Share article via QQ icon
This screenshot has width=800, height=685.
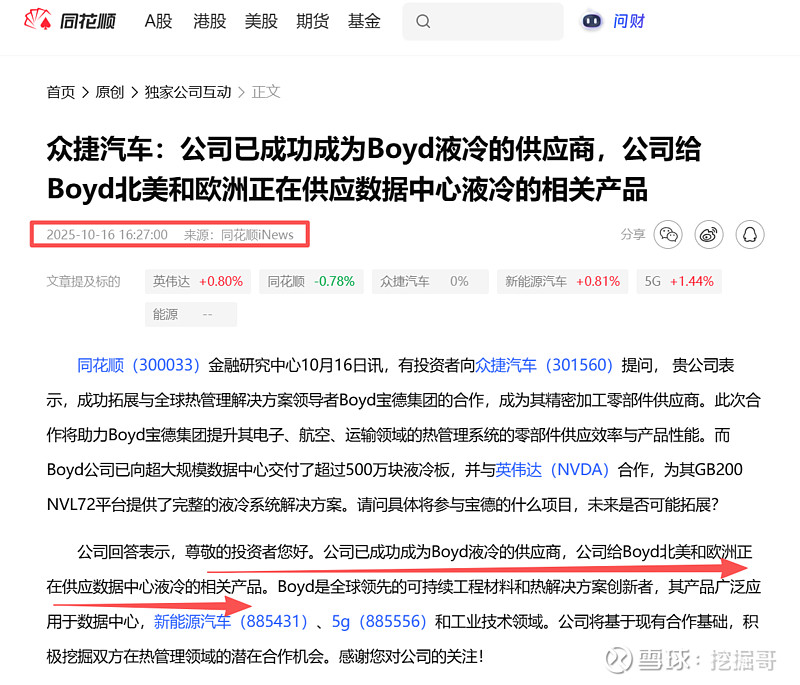pyautogui.click(x=749, y=235)
